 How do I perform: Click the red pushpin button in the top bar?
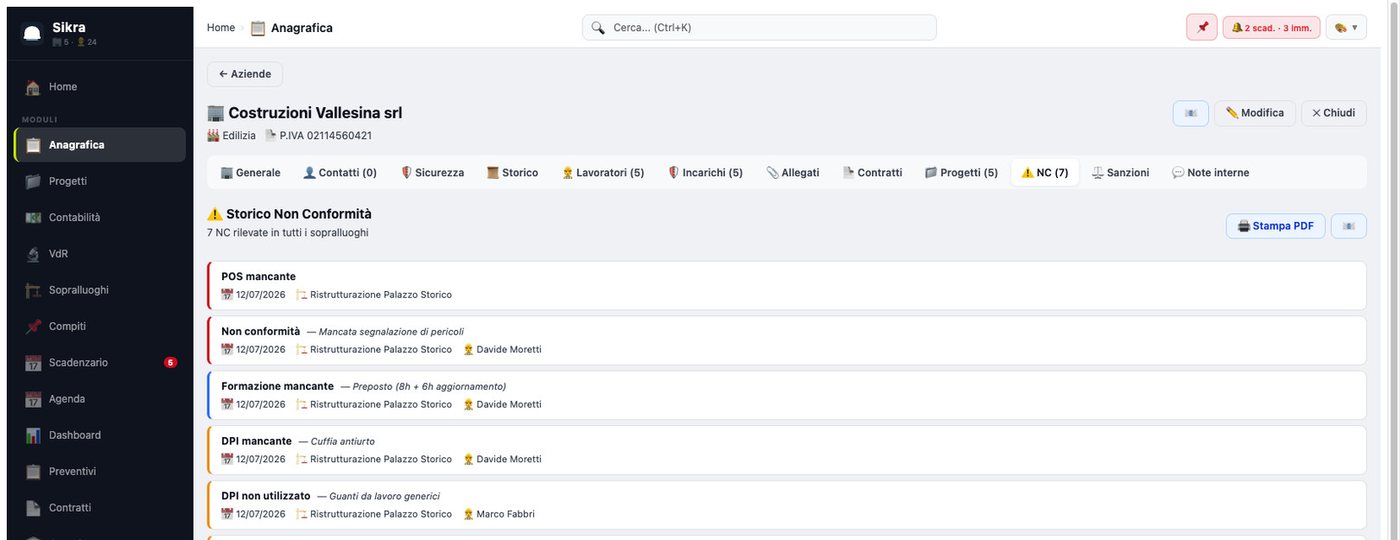click(1202, 27)
